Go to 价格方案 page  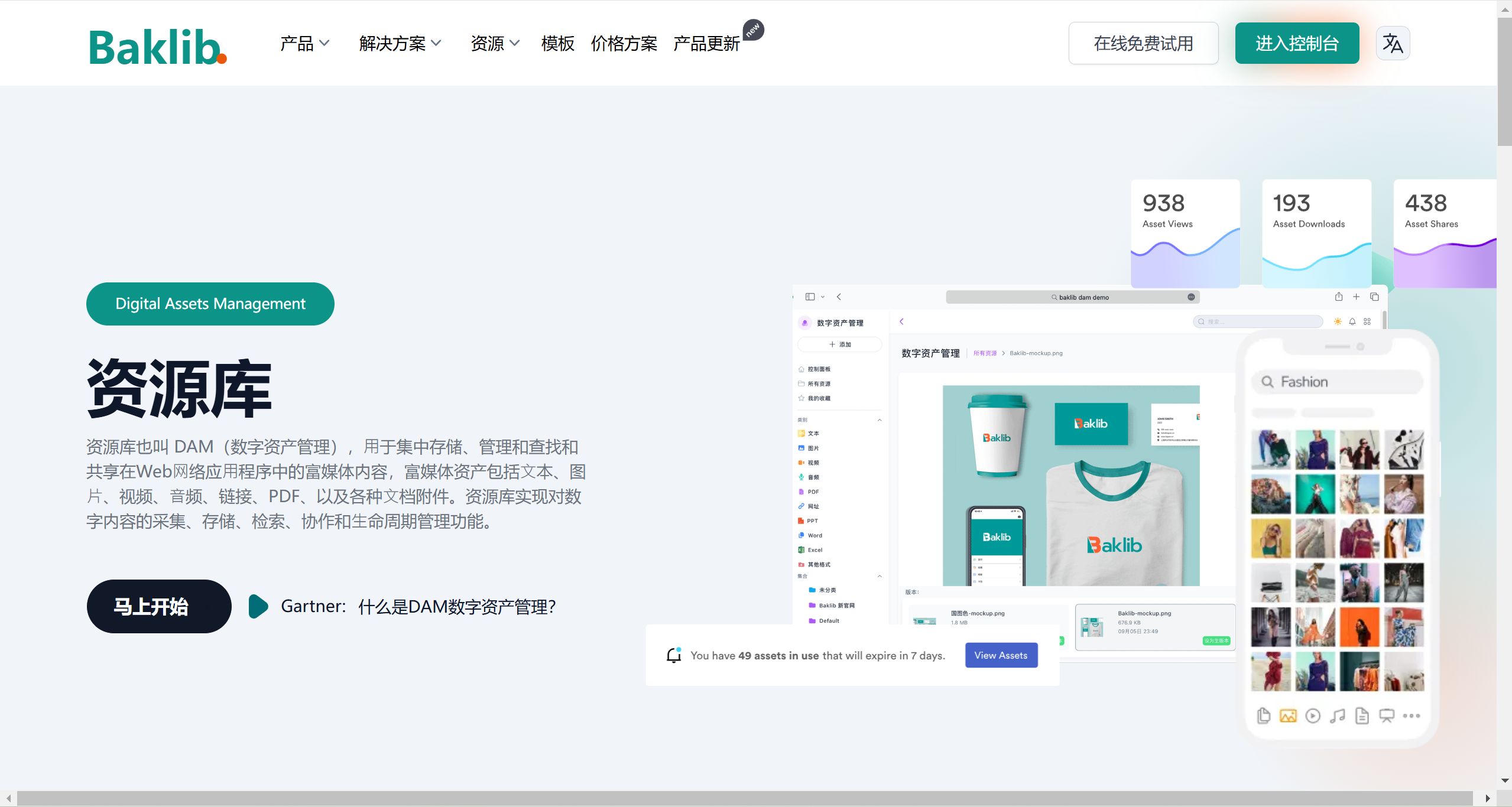[x=624, y=43]
